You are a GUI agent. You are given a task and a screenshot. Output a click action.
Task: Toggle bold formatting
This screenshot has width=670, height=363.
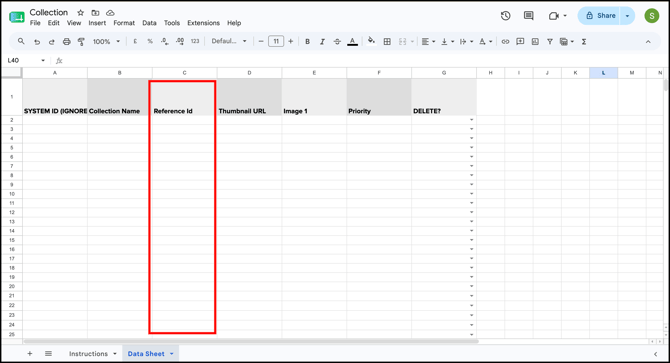(x=307, y=41)
